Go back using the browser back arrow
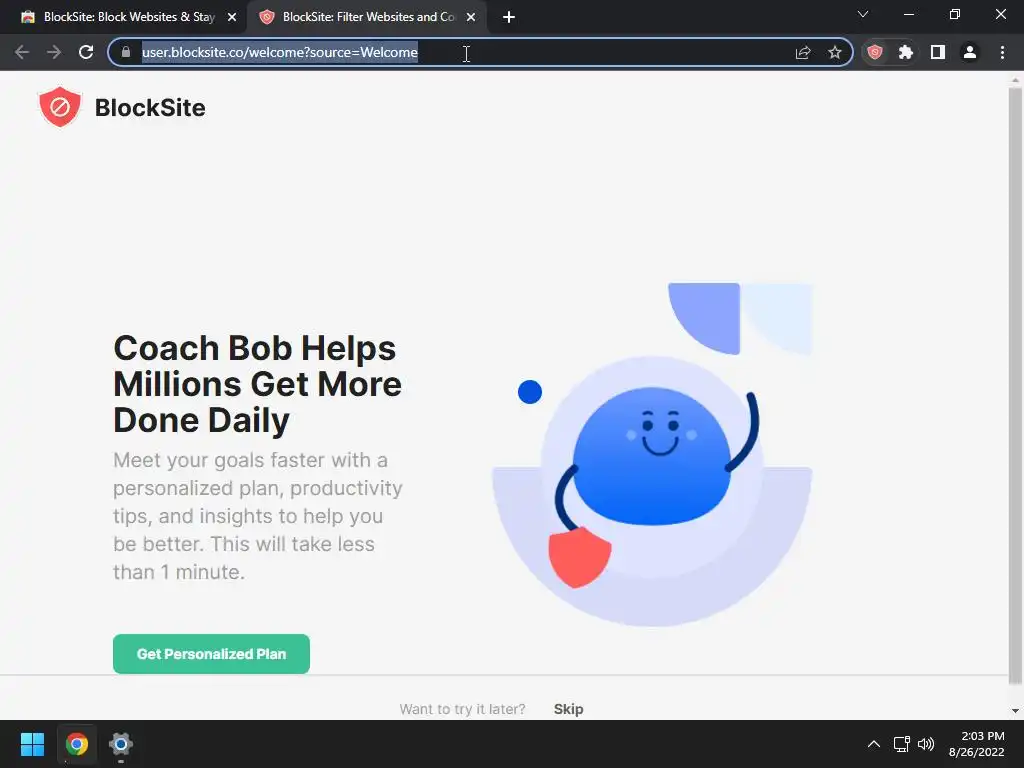Image resolution: width=1024 pixels, height=768 pixels. [x=22, y=52]
